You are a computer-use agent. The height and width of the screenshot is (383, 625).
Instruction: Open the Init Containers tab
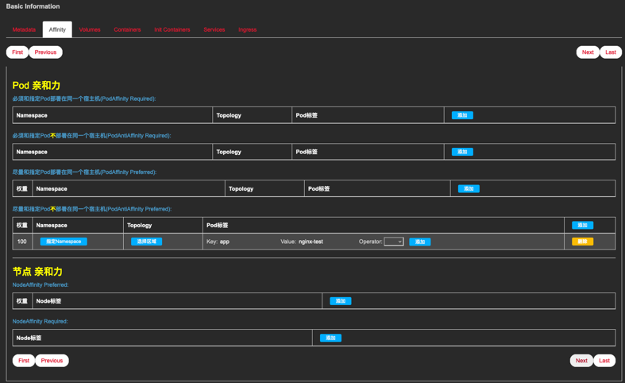(172, 30)
